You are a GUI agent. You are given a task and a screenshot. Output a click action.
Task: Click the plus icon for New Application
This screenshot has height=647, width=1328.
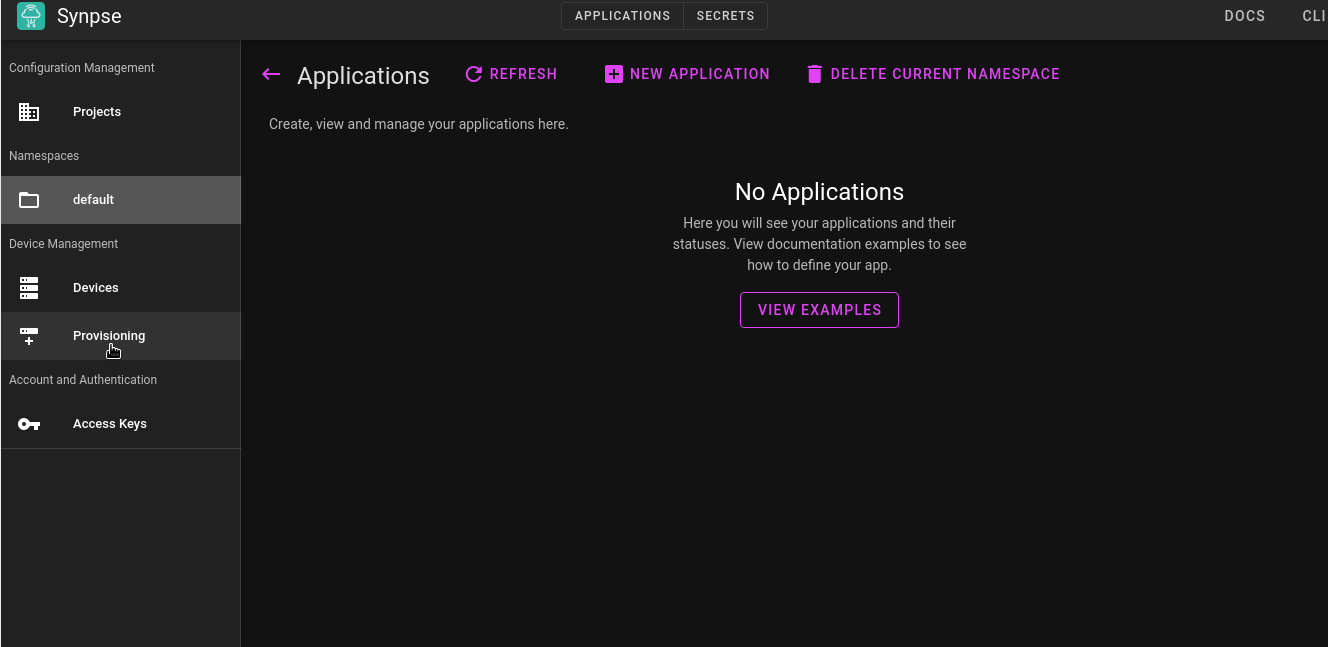coord(614,74)
